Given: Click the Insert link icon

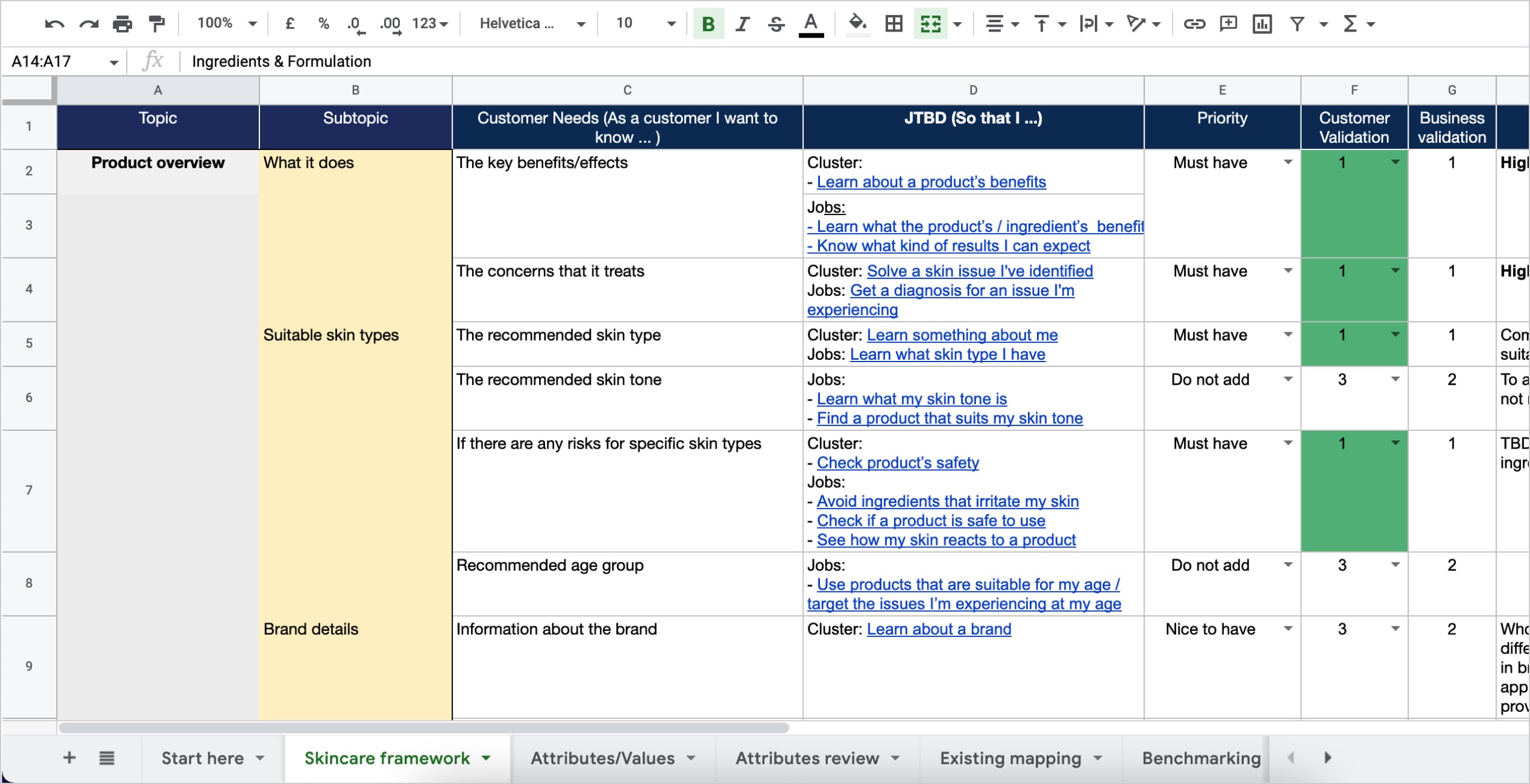Looking at the screenshot, I should pos(1194,24).
